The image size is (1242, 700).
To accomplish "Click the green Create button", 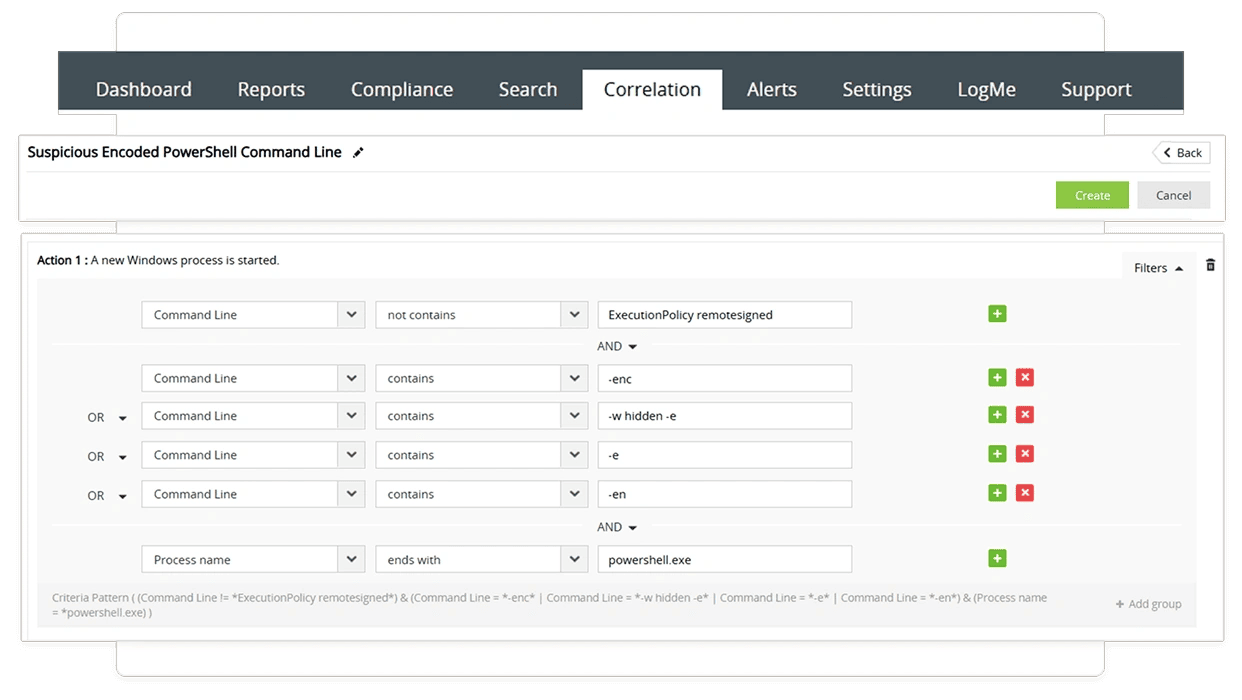I will point(1091,195).
